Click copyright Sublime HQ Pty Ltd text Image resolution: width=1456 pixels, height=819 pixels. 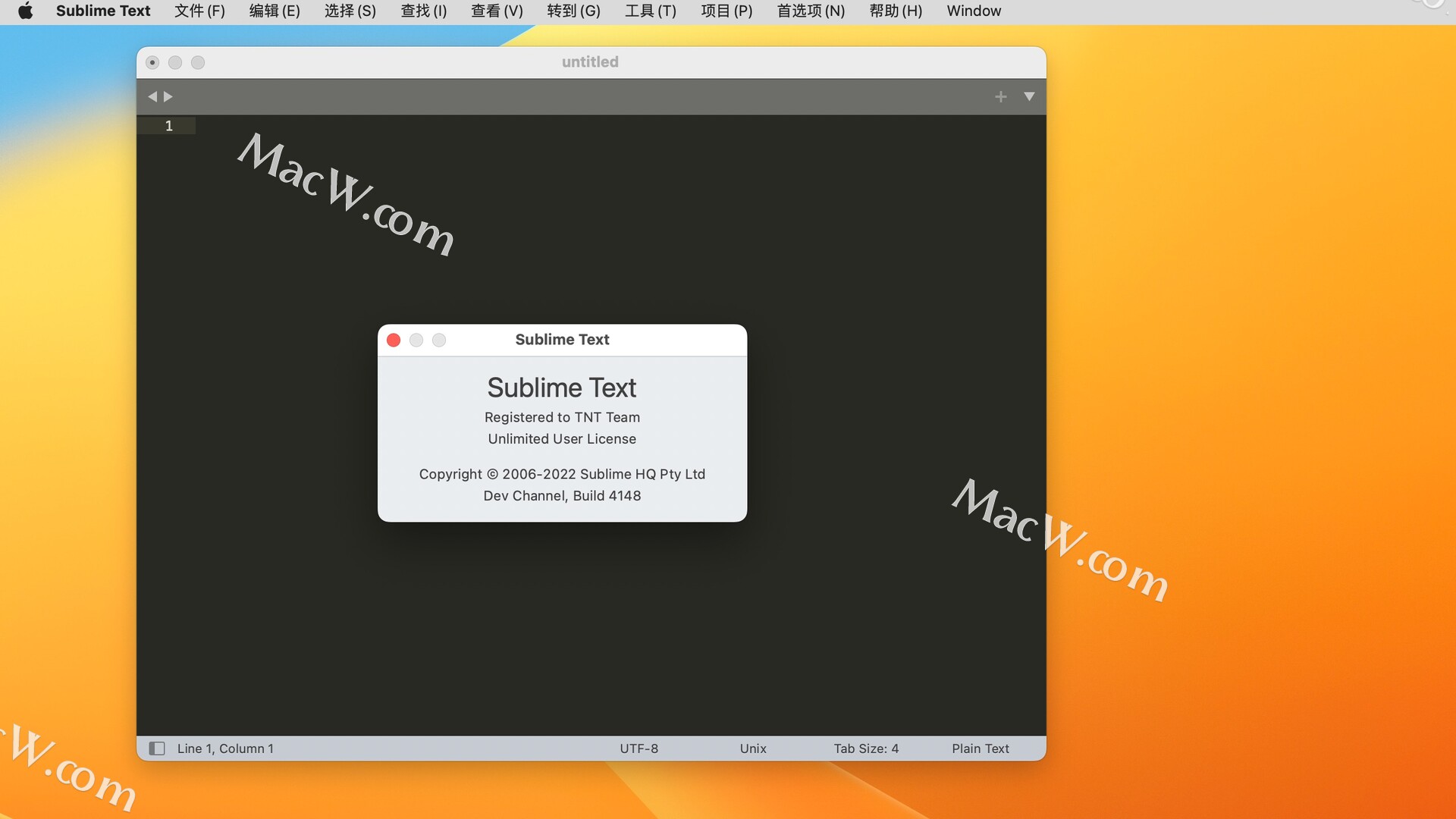[x=562, y=474]
